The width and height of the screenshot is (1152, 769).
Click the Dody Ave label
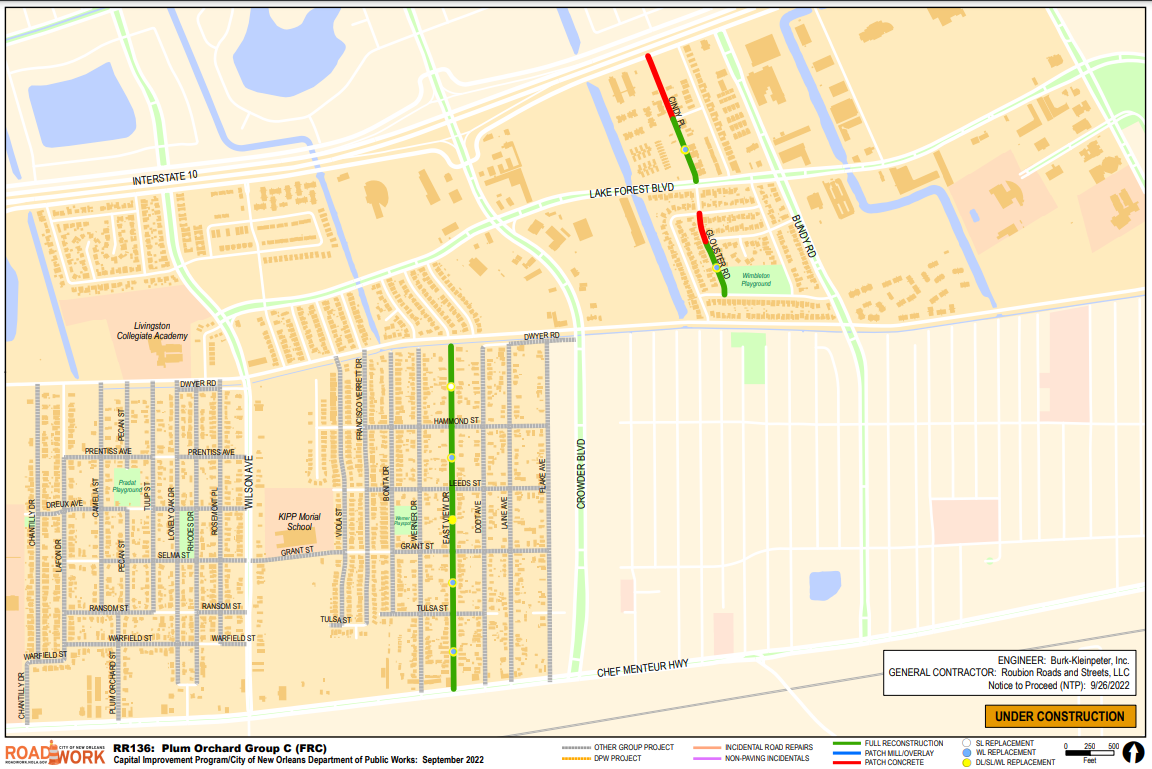pyautogui.click(x=478, y=517)
